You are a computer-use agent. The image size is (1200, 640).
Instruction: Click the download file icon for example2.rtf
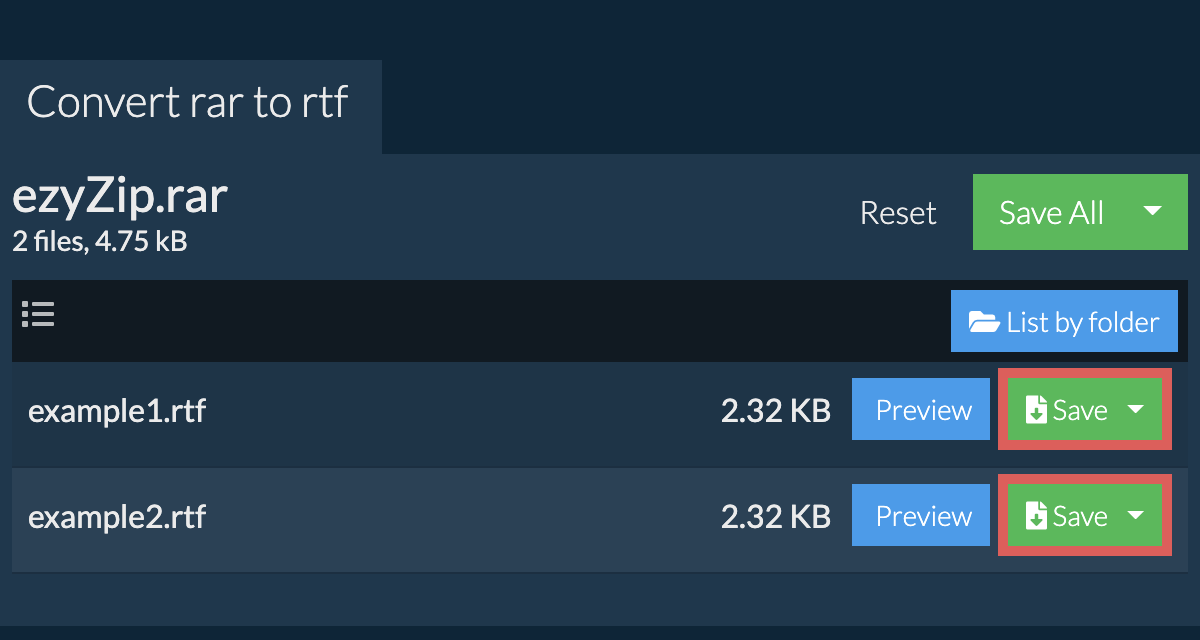click(1037, 516)
